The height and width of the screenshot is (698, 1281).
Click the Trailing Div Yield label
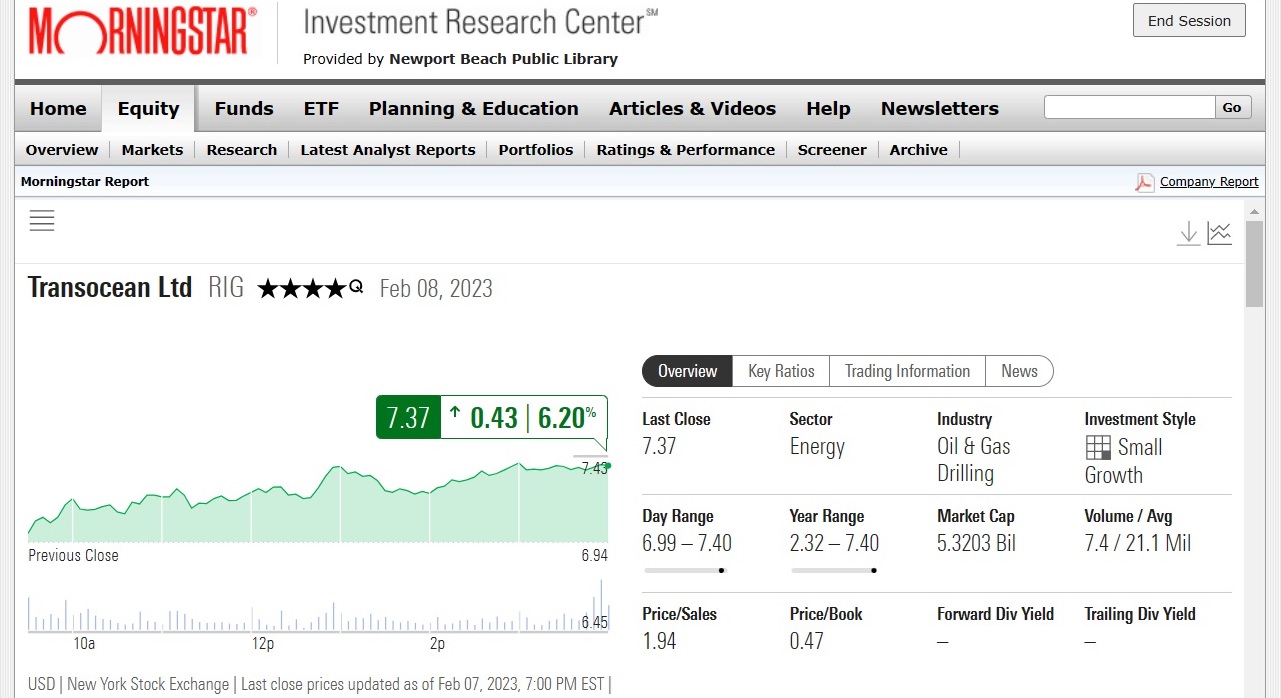(1140, 614)
